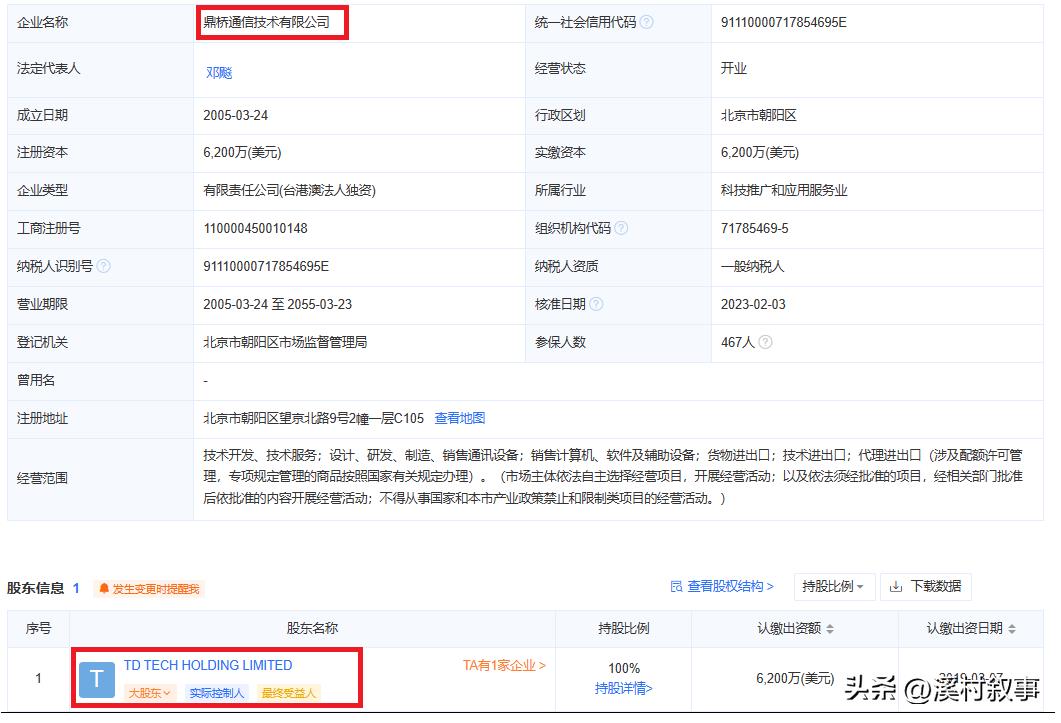Open the 持股比例 dropdown
This screenshot has height=723, width=1061.
[x=834, y=586]
